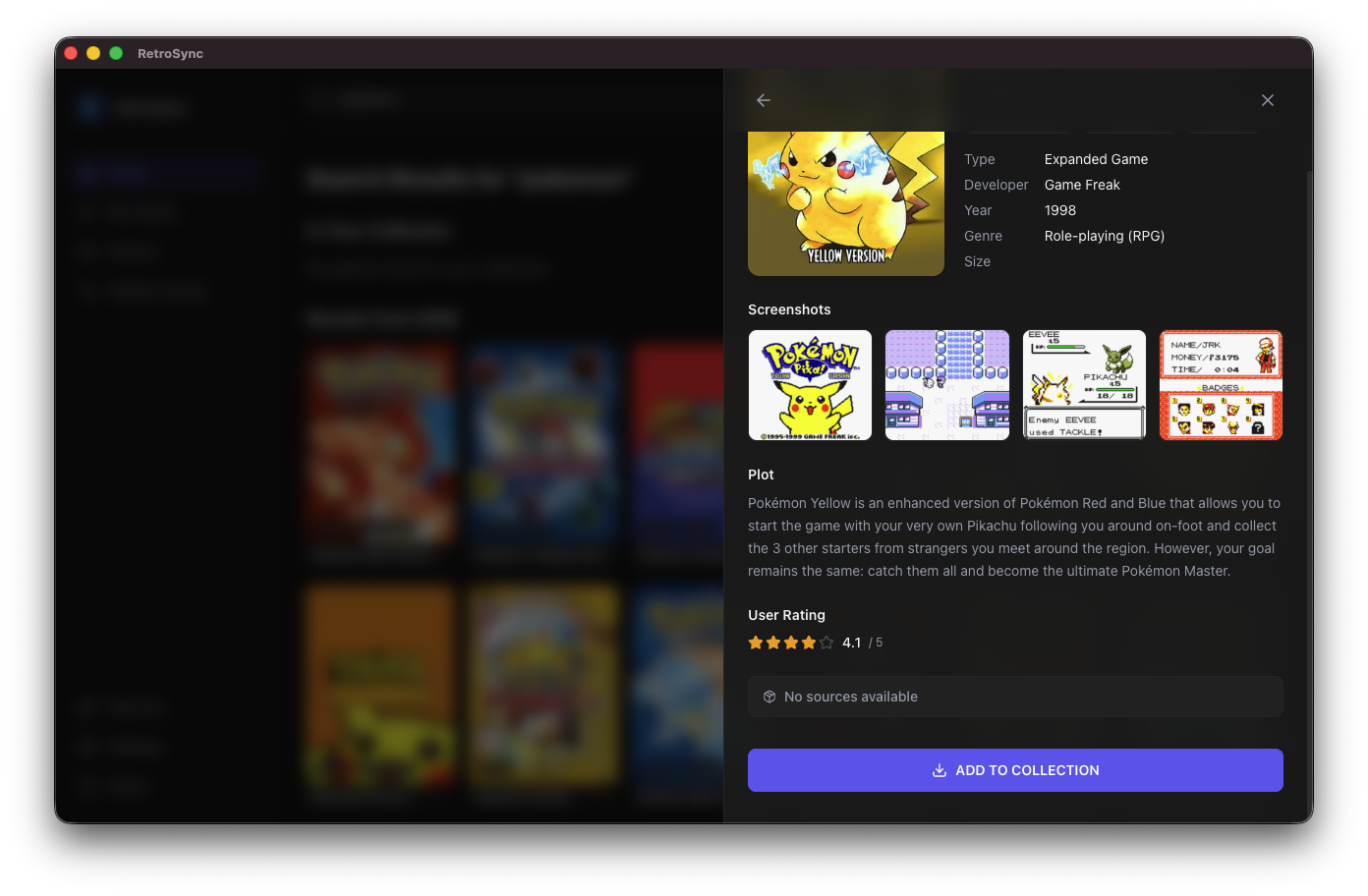The width and height of the screenshot is (1368, 896).
Task: Click the 'Type' field label
Action: pos(980,159)
